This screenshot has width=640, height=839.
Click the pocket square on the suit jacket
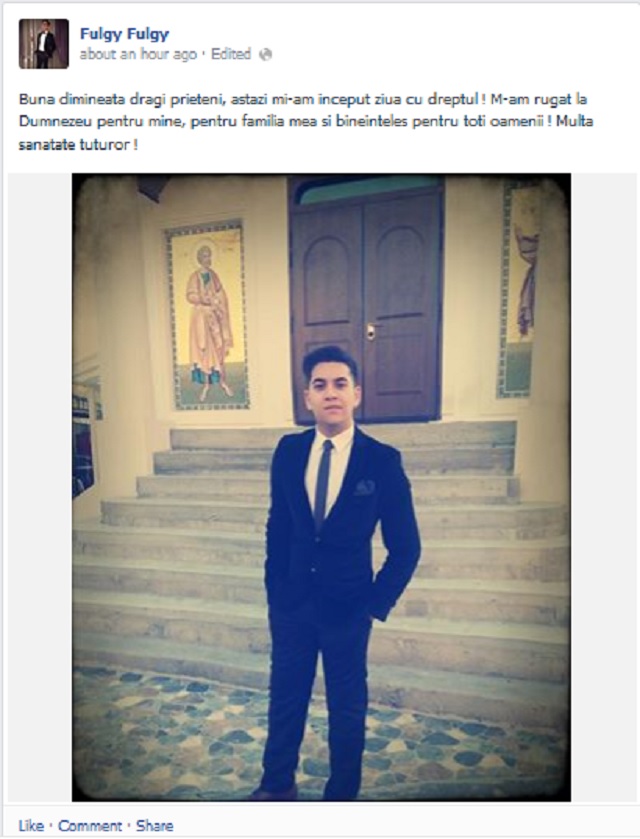(x=364, y=487)
